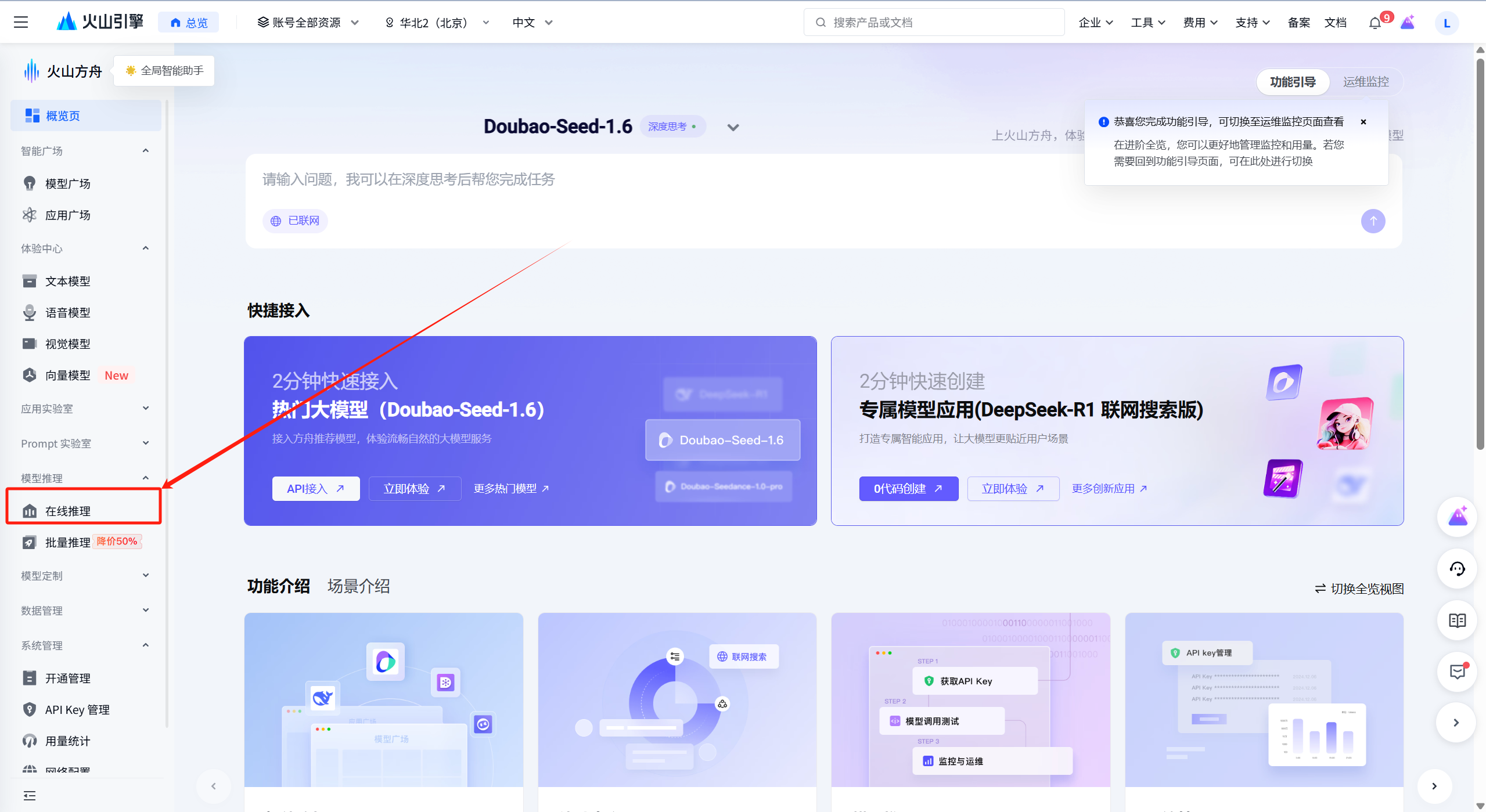Switch to the 场景介绍 tab
Screen dimensions: 1486x812
[358, 586]
